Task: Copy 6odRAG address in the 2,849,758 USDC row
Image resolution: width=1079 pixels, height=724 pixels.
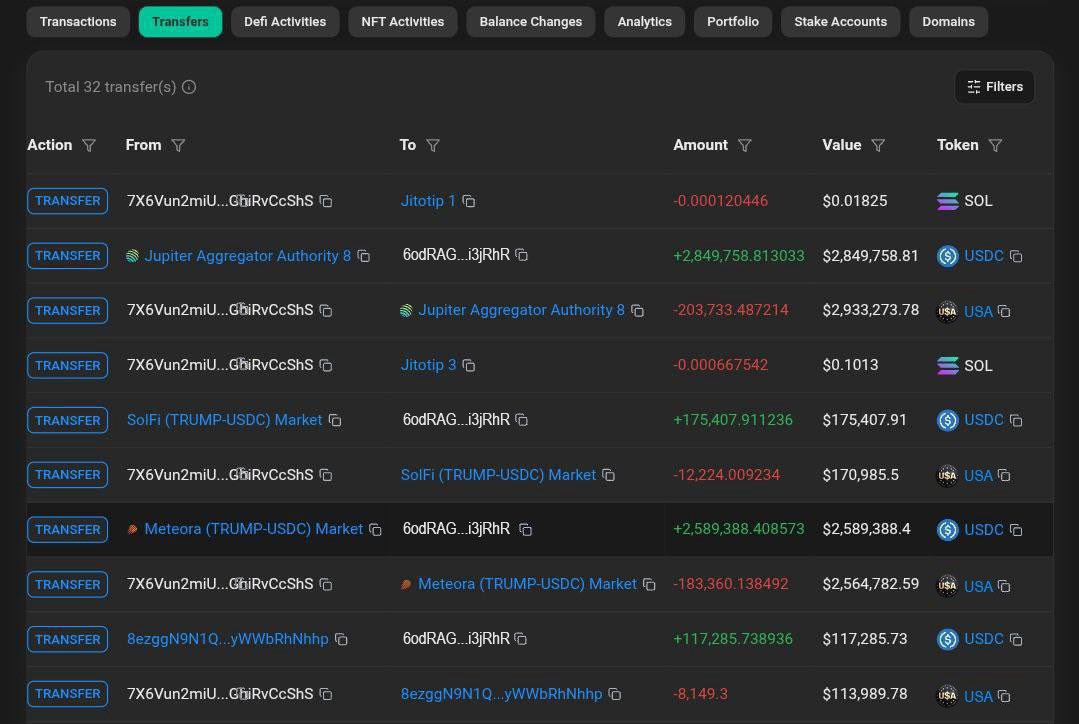Action: (522, 255)
